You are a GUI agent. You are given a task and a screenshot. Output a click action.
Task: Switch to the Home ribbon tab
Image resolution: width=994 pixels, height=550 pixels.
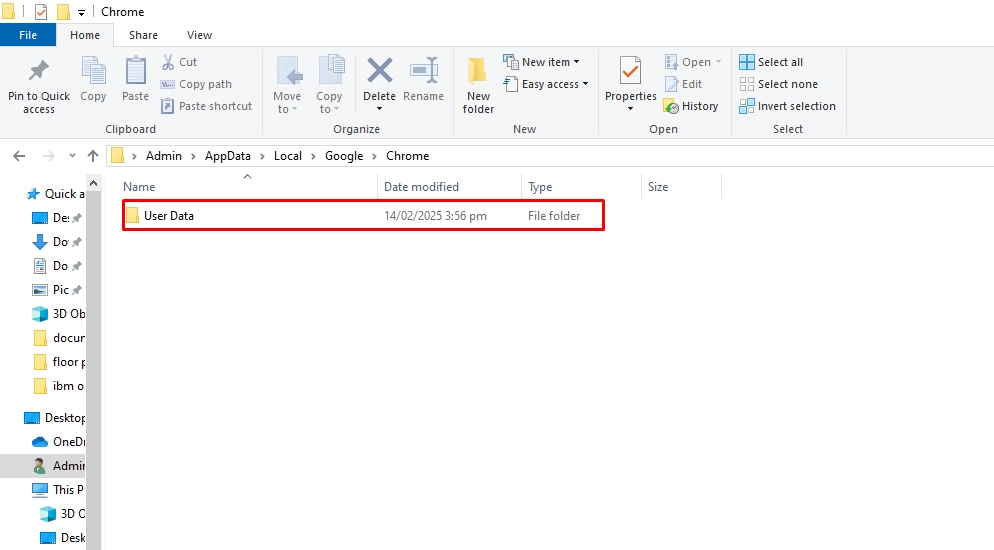coord(85,35)
